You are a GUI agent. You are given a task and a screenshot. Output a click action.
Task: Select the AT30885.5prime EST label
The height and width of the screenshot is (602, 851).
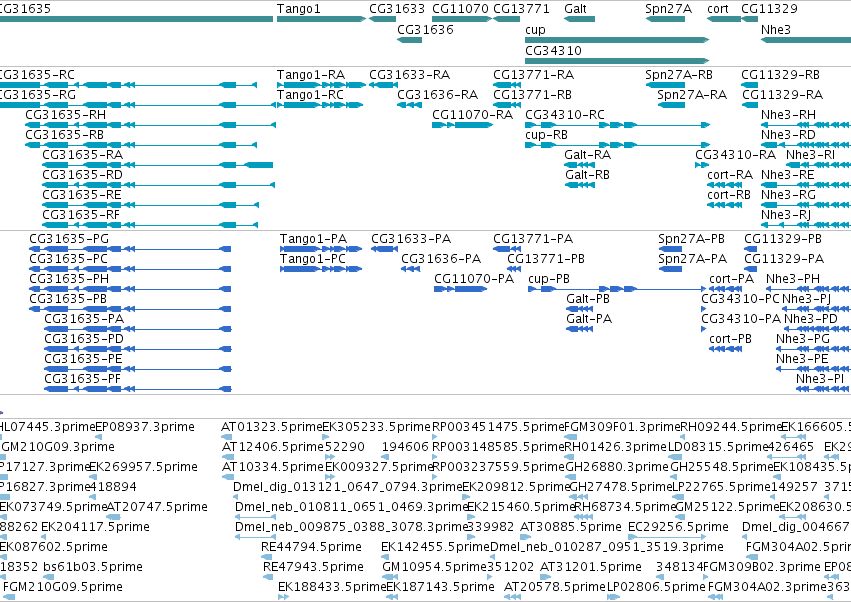(570, 527)
